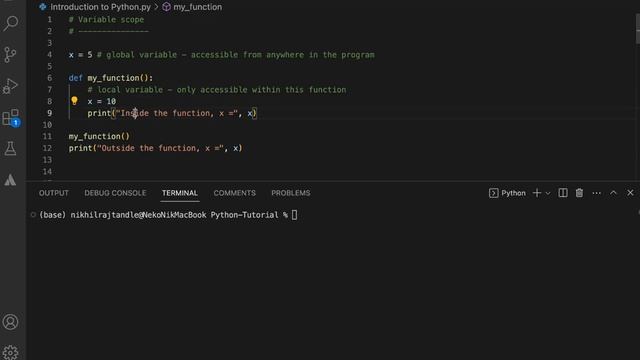Click line number 9 in gutter

click(x=49, y=113)
